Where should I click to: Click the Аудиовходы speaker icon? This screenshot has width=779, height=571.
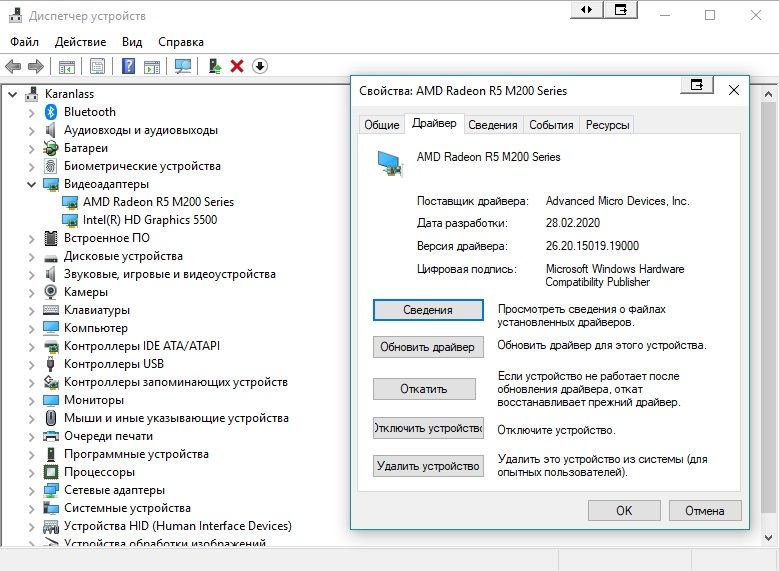tap(51, 130)
